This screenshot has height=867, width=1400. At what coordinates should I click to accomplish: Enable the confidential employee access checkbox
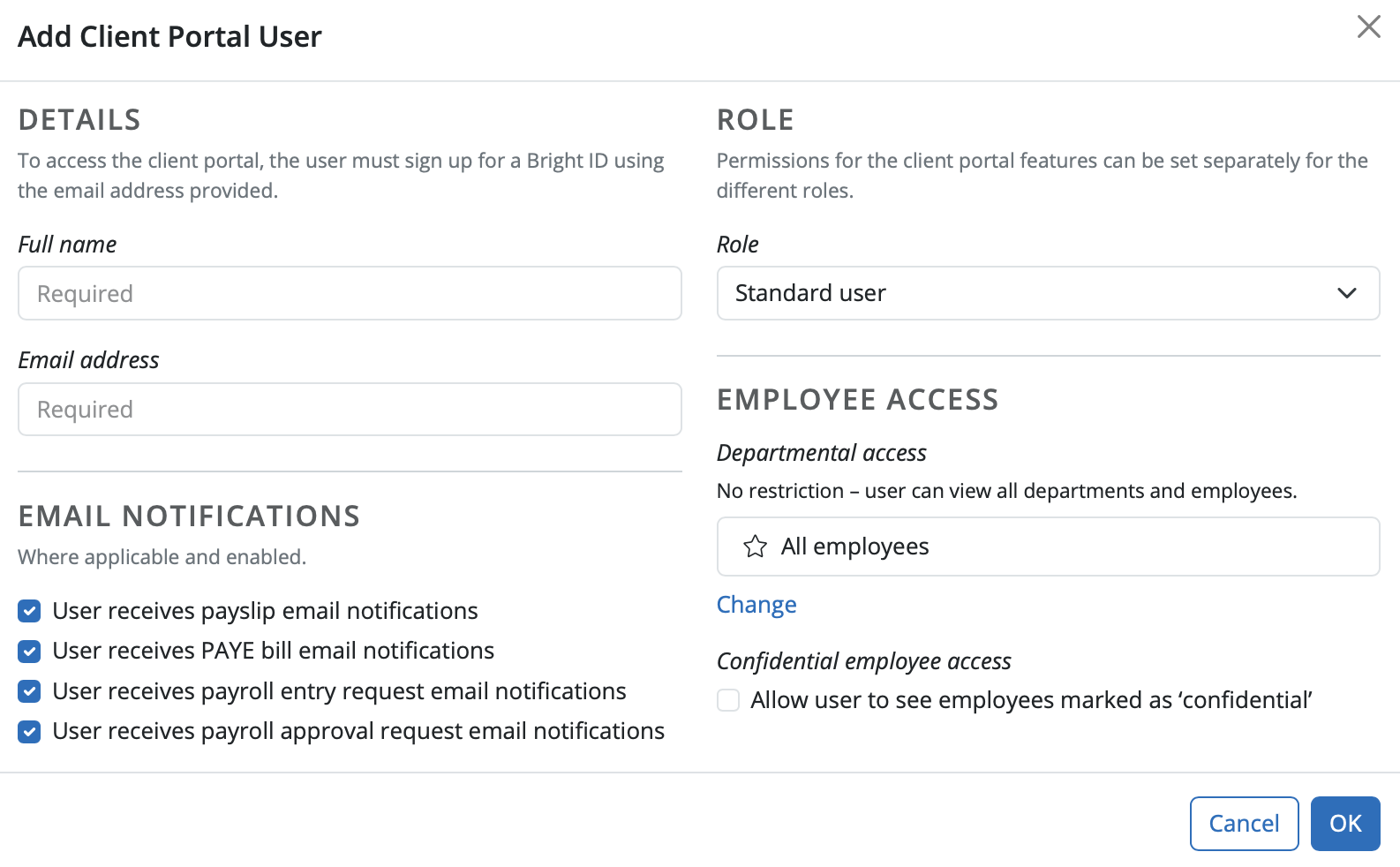click(728, 700)
